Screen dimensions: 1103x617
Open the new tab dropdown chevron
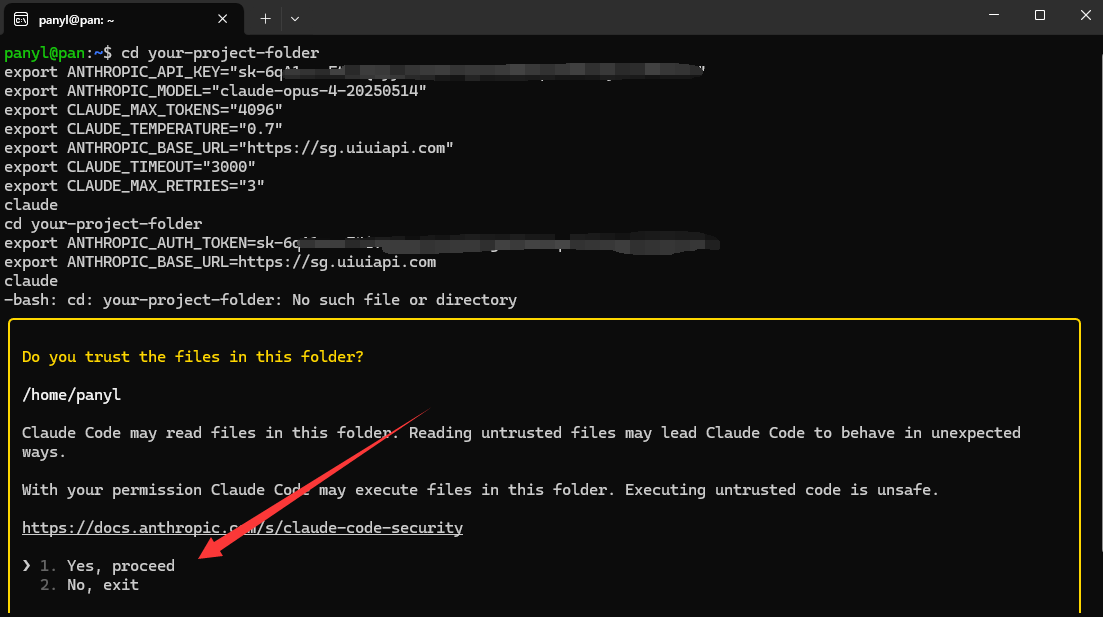[295, 18]
